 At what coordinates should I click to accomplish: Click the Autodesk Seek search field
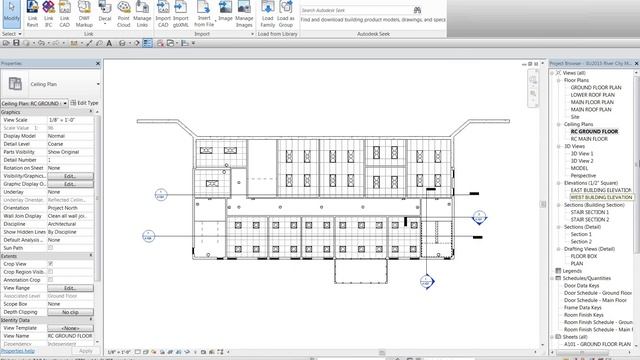(356, 10)
